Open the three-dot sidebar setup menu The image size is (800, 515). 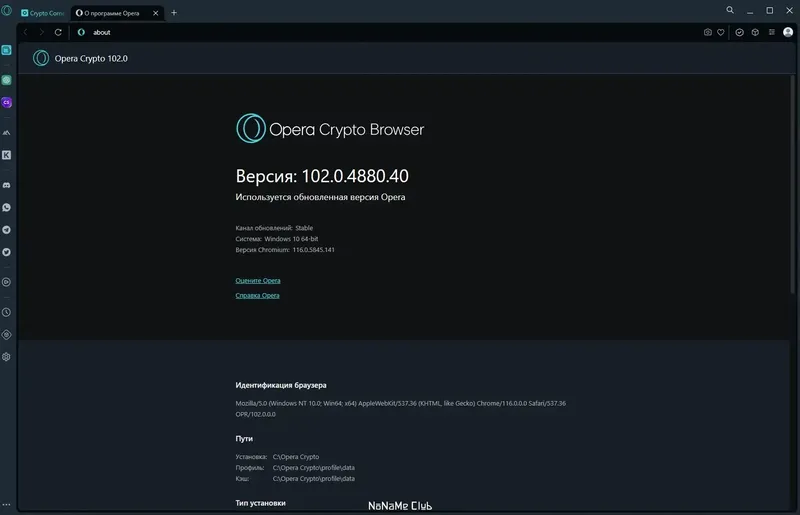7,504
